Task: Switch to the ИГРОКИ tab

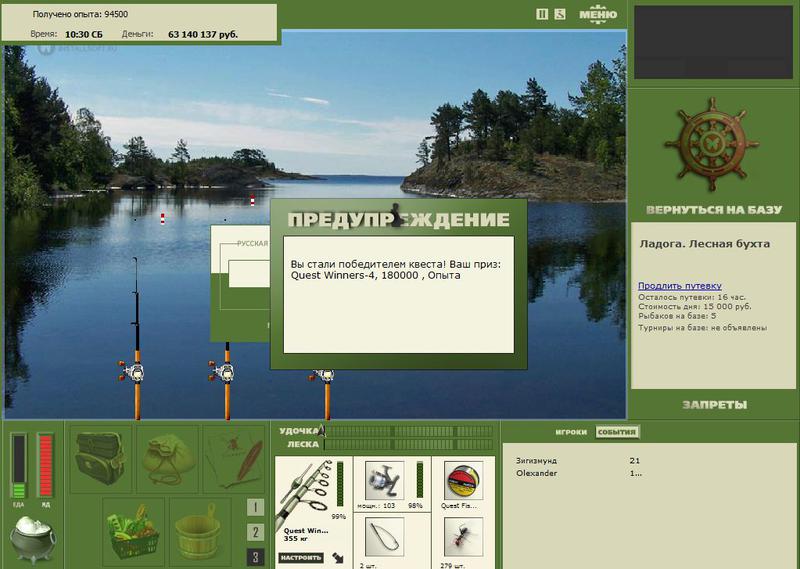Action: pos(571,432)
